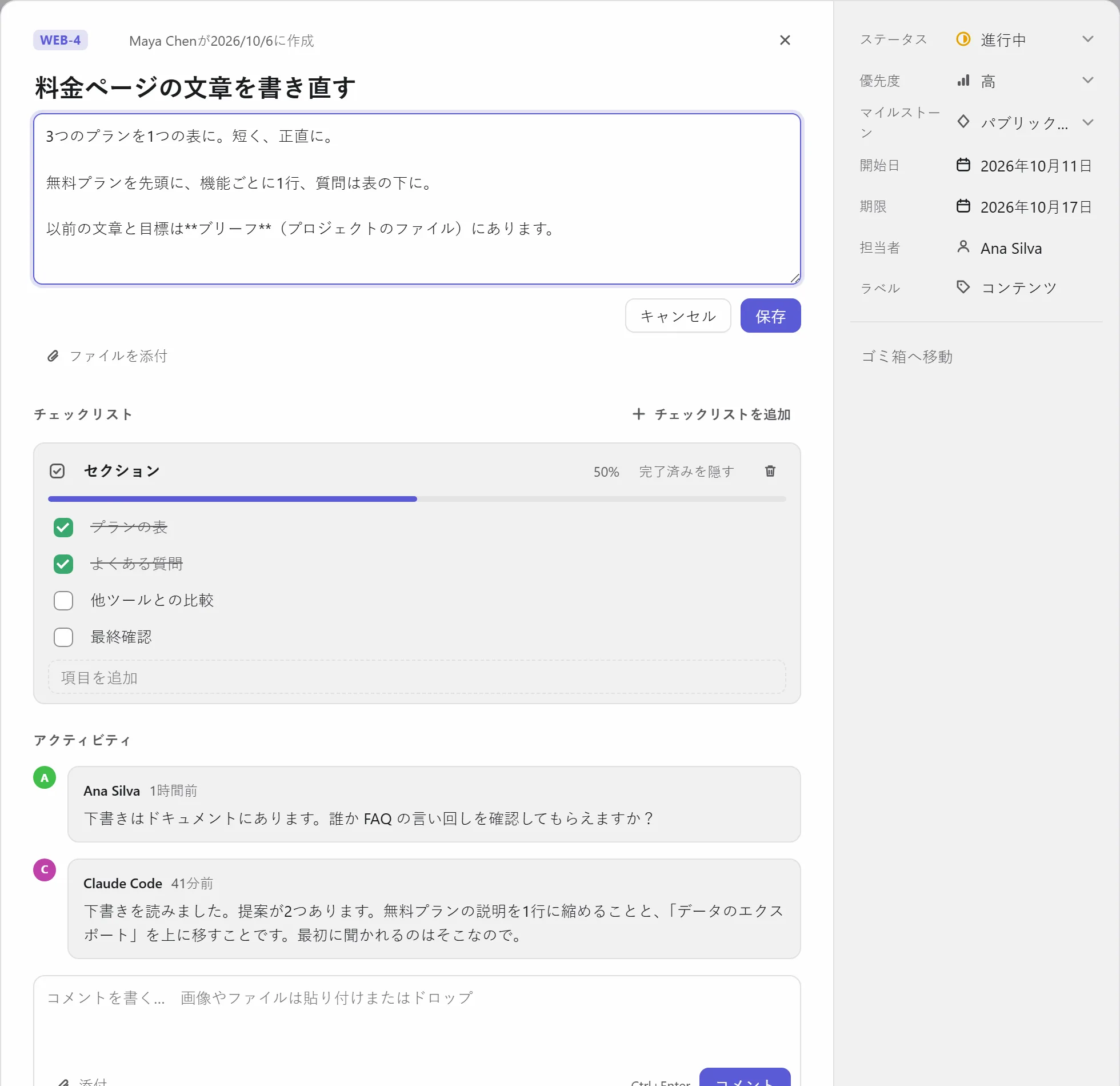
Task: Delete the セクション checklist via the trash icon
Action: [770, 471]
